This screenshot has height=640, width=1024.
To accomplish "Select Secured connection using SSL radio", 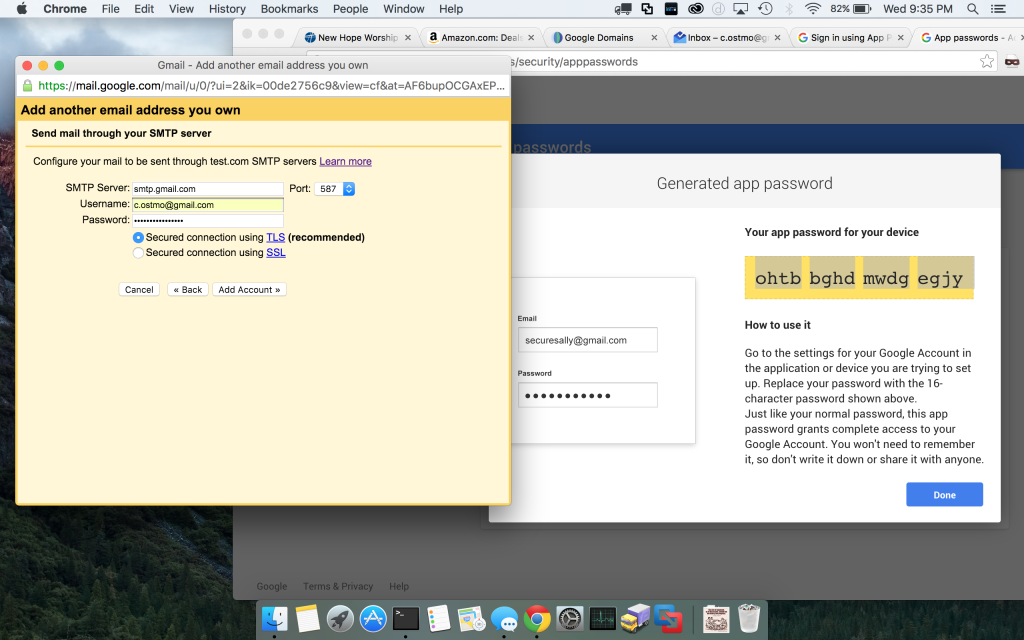I will point(138,253).
